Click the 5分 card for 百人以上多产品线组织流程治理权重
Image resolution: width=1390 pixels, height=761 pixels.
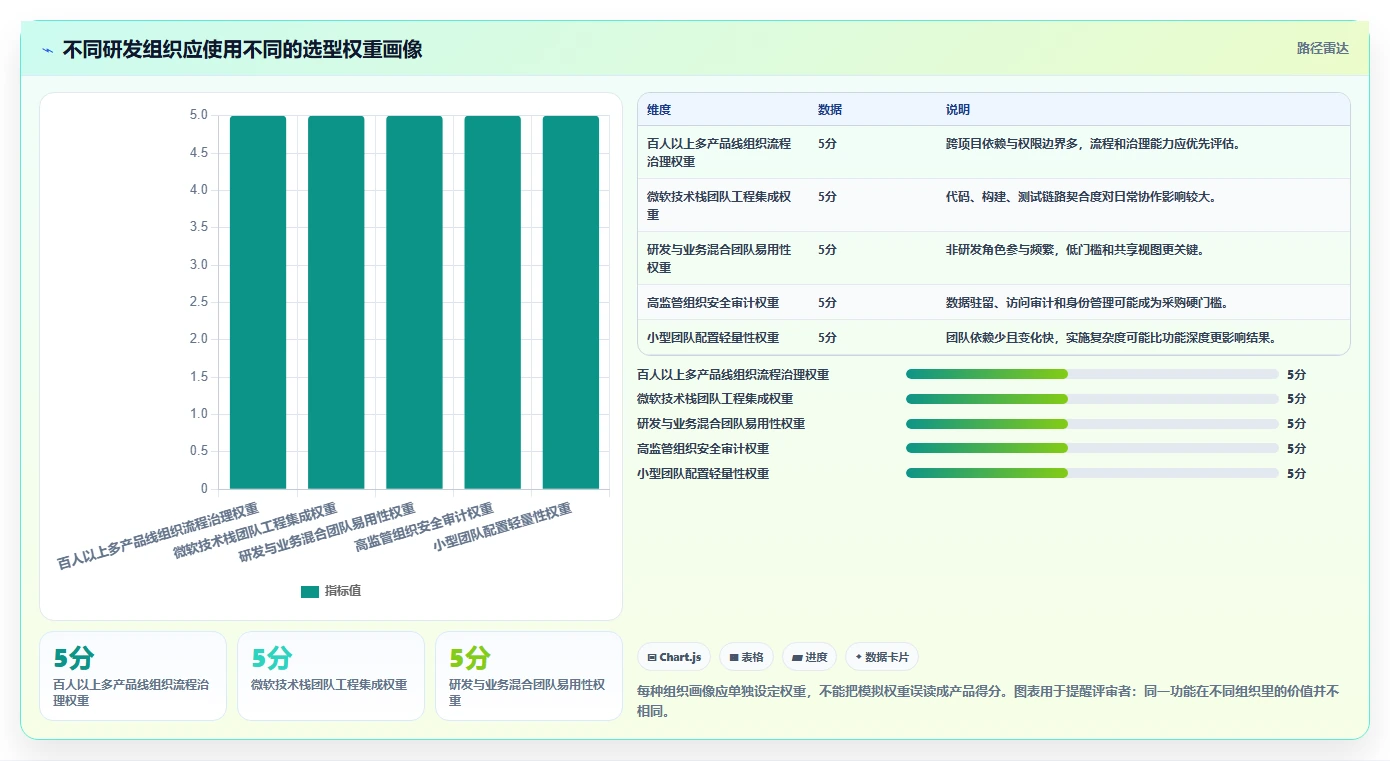pos(133,676)
